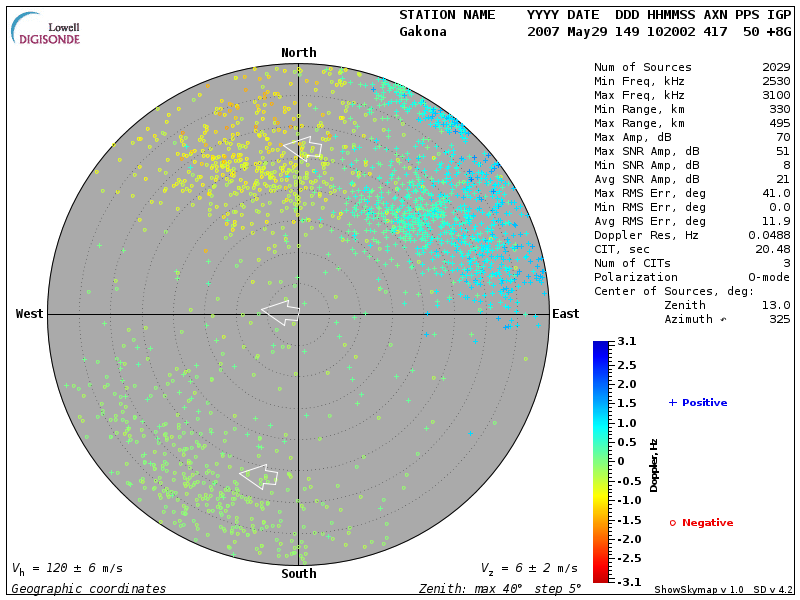Click the Doppler color scale bar
800x600 pixels.
[x=600, y=460]
